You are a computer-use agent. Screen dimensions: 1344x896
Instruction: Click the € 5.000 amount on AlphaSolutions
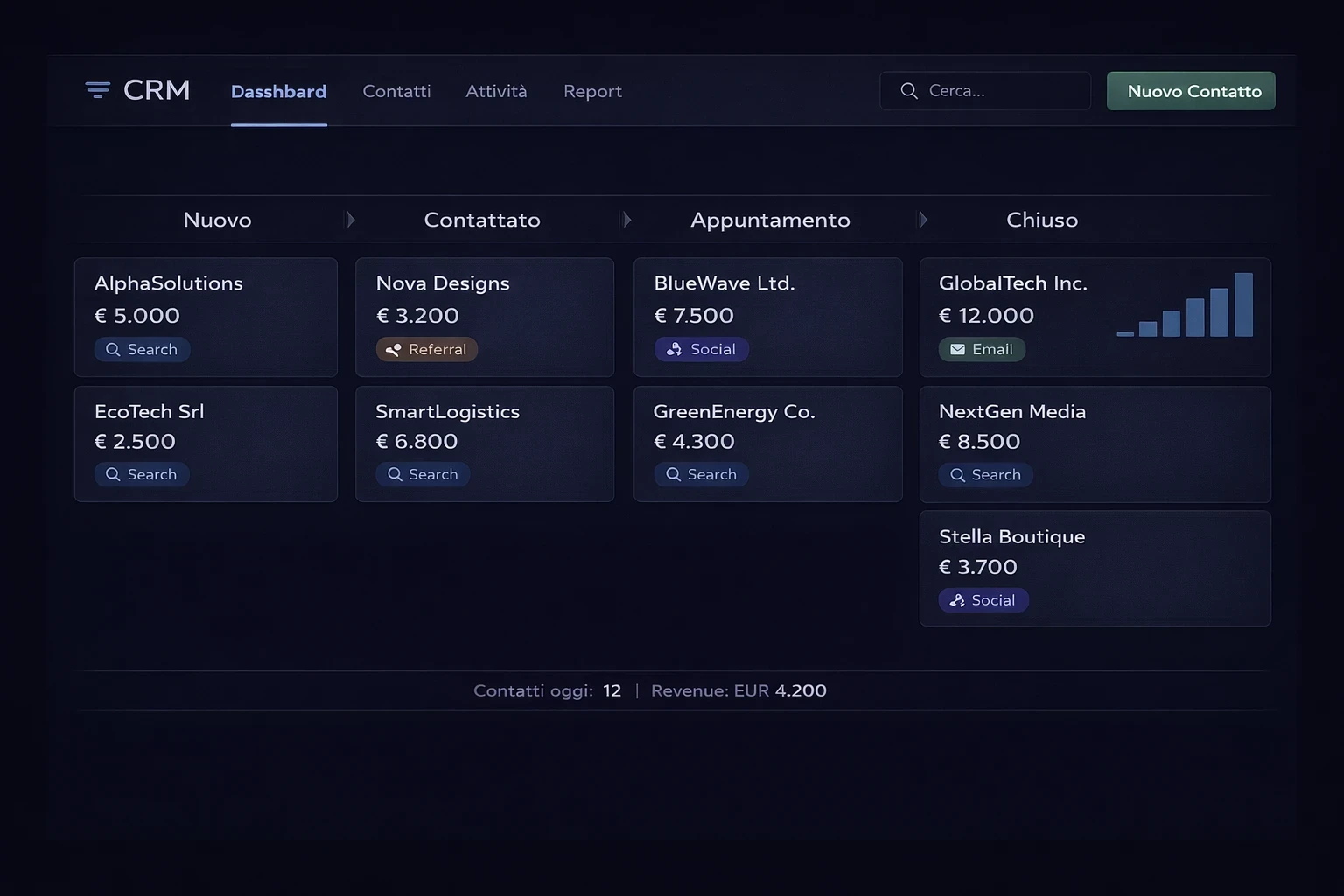[x=137, y=316]
